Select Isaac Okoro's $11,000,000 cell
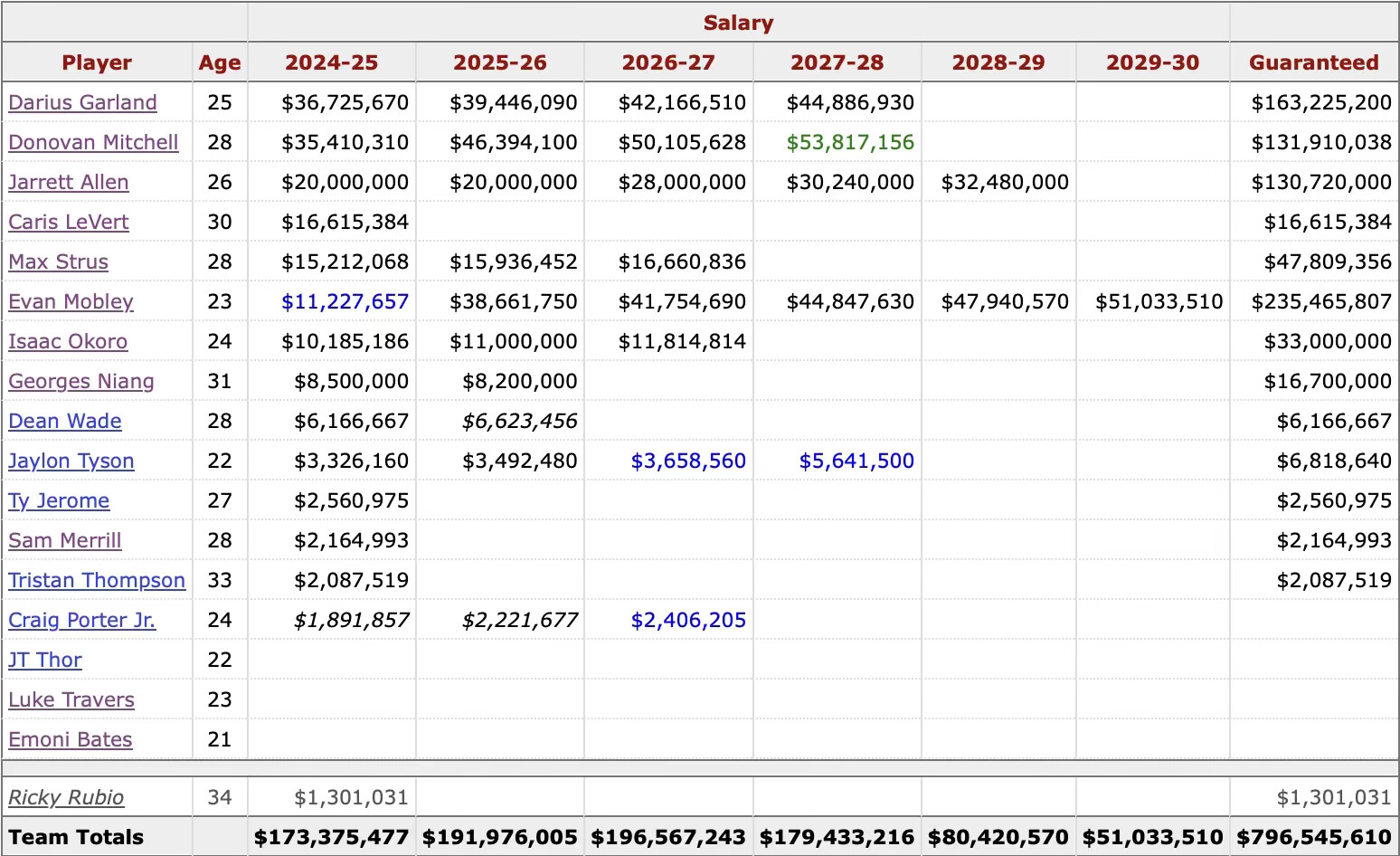The height and width of the screenshot is (856, 1400). [x=500, y=341]
